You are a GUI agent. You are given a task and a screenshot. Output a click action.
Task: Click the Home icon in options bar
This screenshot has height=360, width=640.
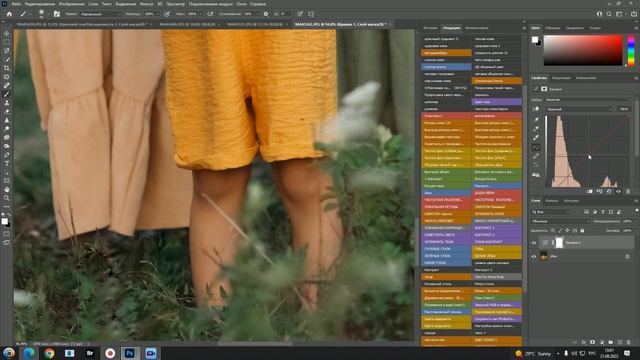(9, 14)
